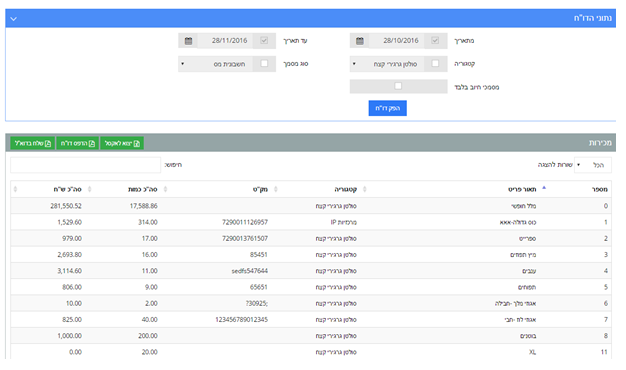
Task: Click SKU value 85451
Action: [x=258, y=255]
